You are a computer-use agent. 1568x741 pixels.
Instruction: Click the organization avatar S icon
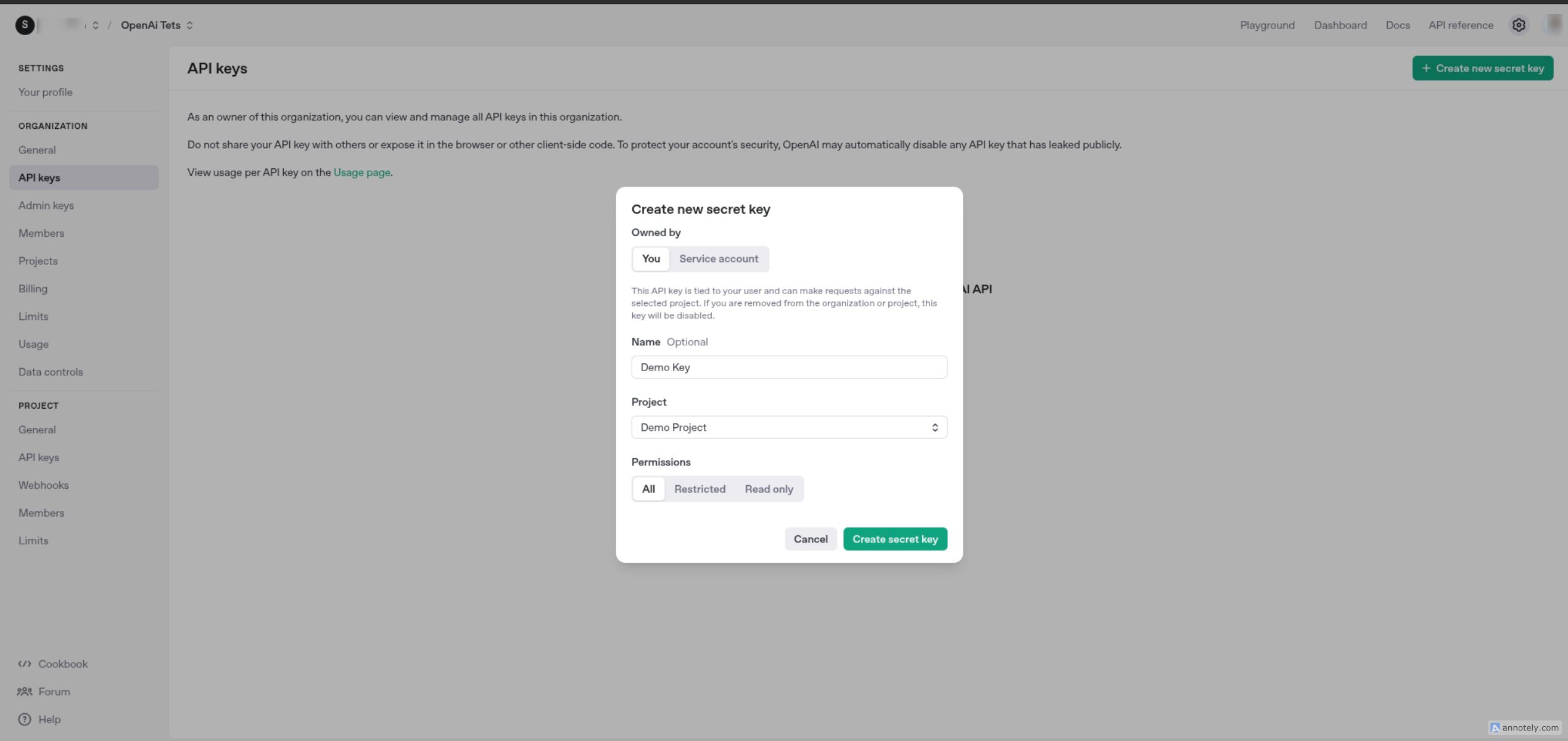point(25,25)
